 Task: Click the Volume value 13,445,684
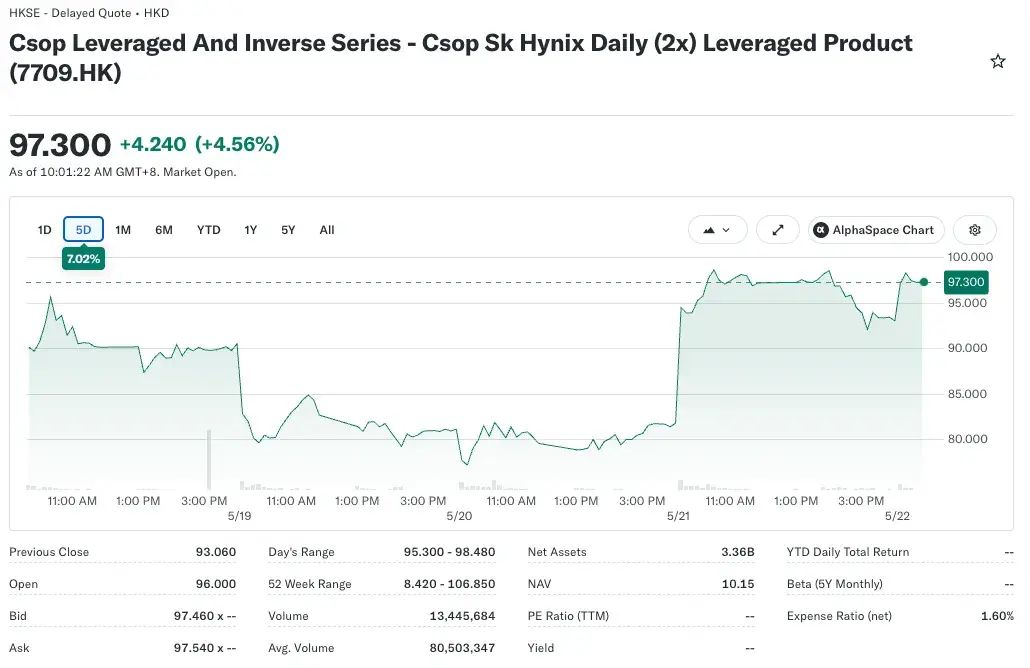point(462,616)
